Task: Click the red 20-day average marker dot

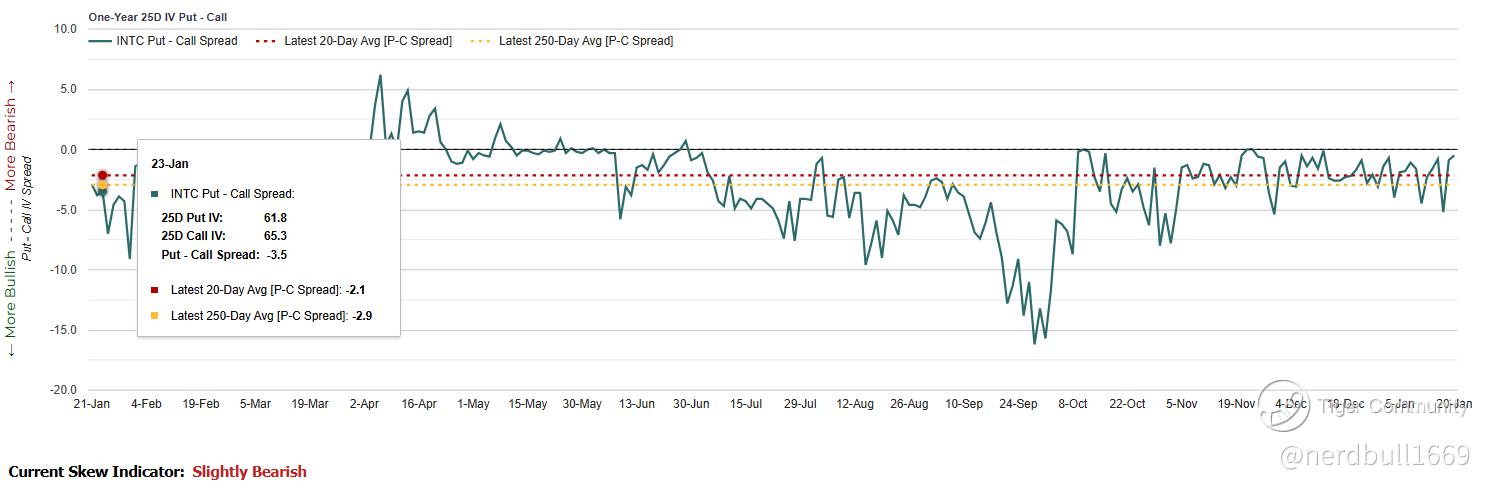Action: (x=102, y=175)
